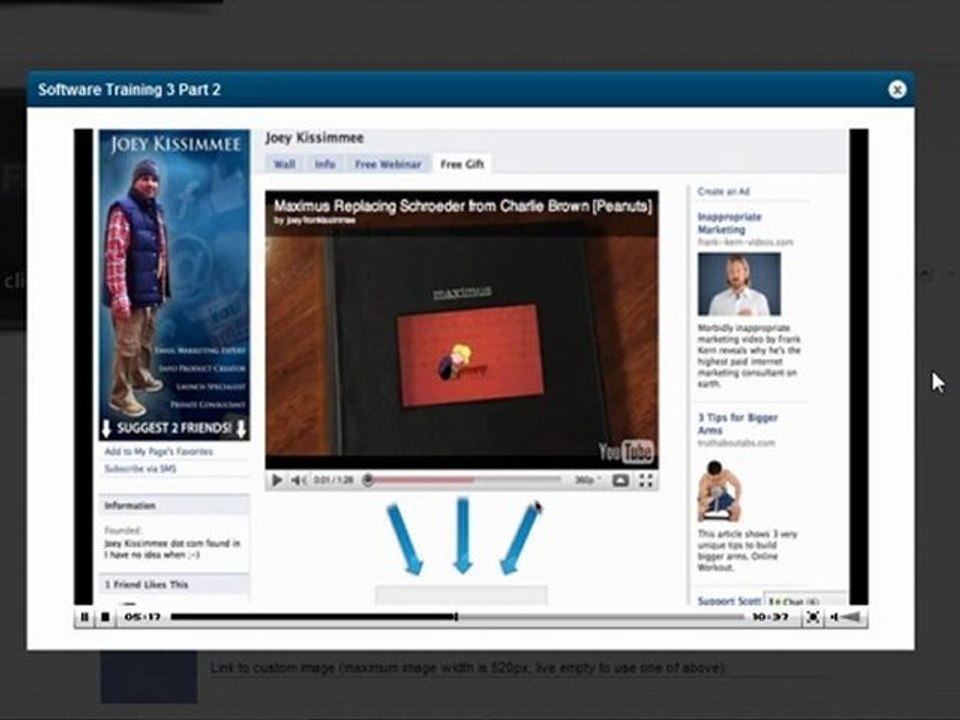This screenshot has width=960, height=720.
Task: Open the 360p quality dropdown
Action: [587, 481]
